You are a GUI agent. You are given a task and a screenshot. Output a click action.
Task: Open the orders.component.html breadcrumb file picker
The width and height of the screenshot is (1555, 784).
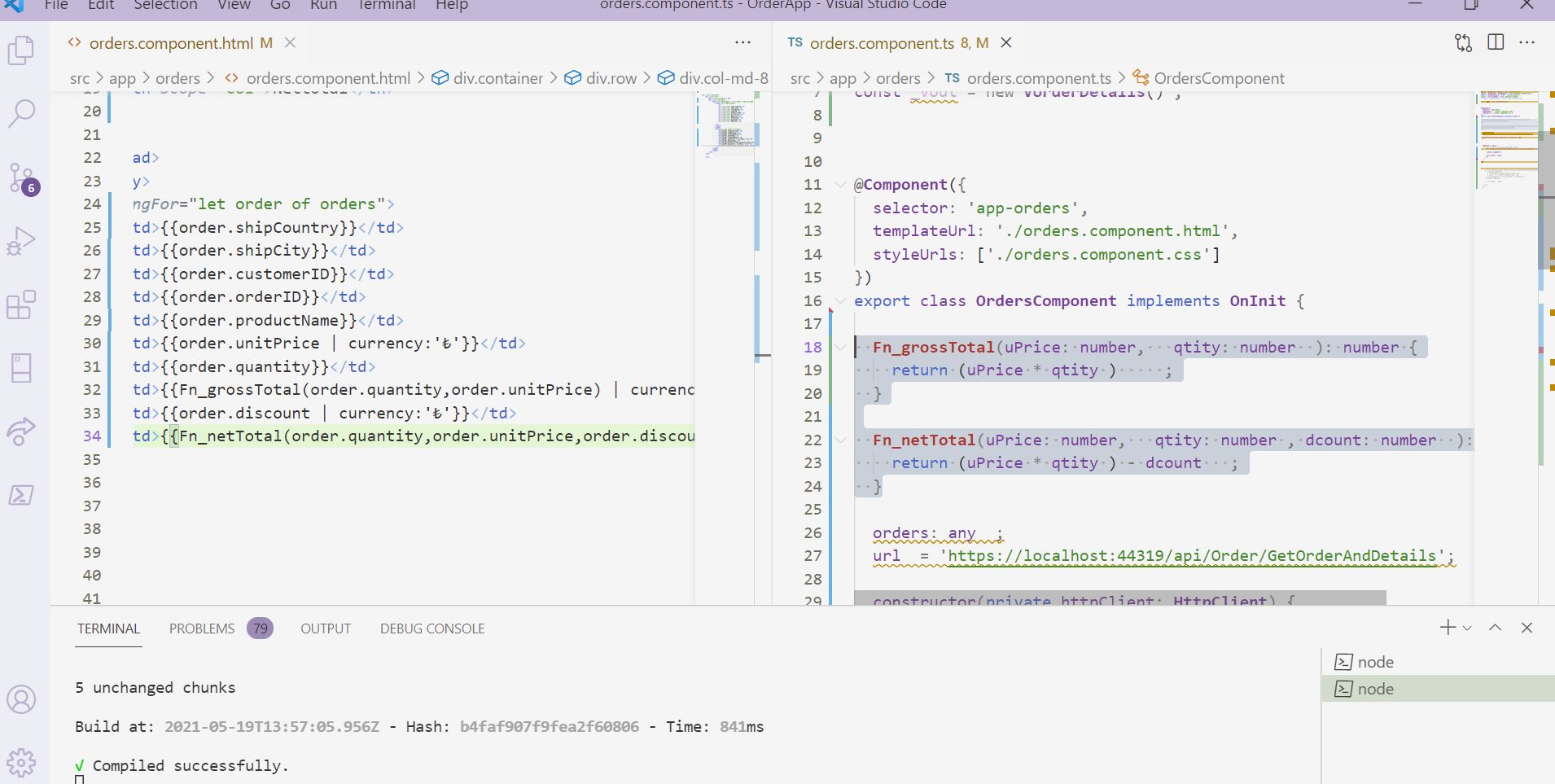click(318, 78)
